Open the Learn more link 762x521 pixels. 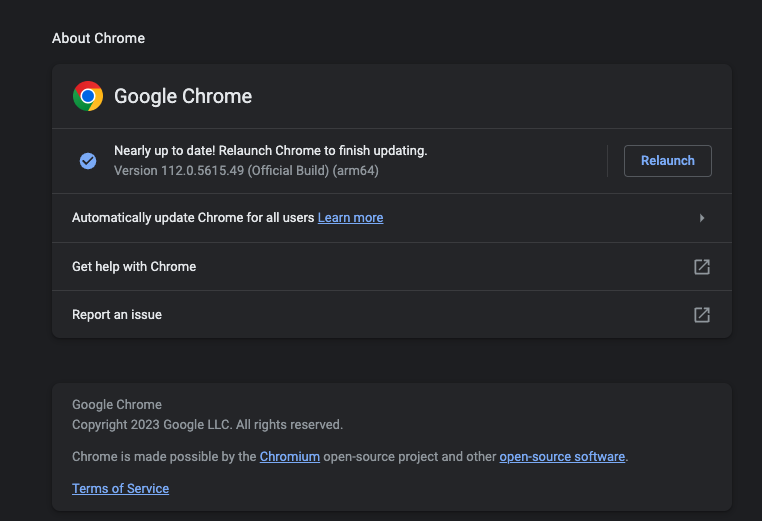pyautogui.click(x=350, y=218)
